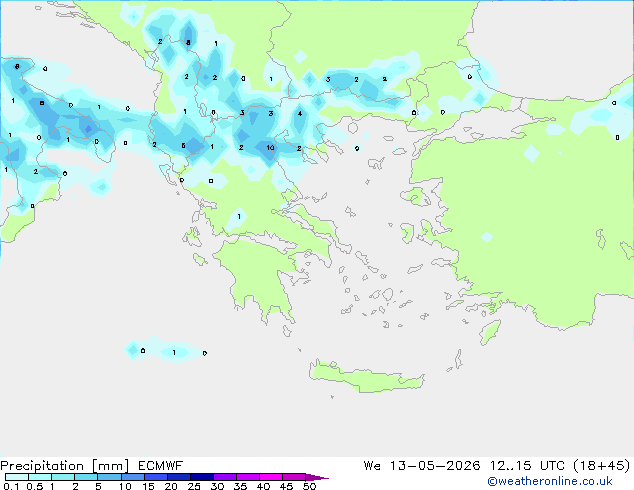Image resolution: width=634 pixels, height=490 pixels.
Task: Click the legend swatch for 45–50 mm
Action: click(294, 477)
